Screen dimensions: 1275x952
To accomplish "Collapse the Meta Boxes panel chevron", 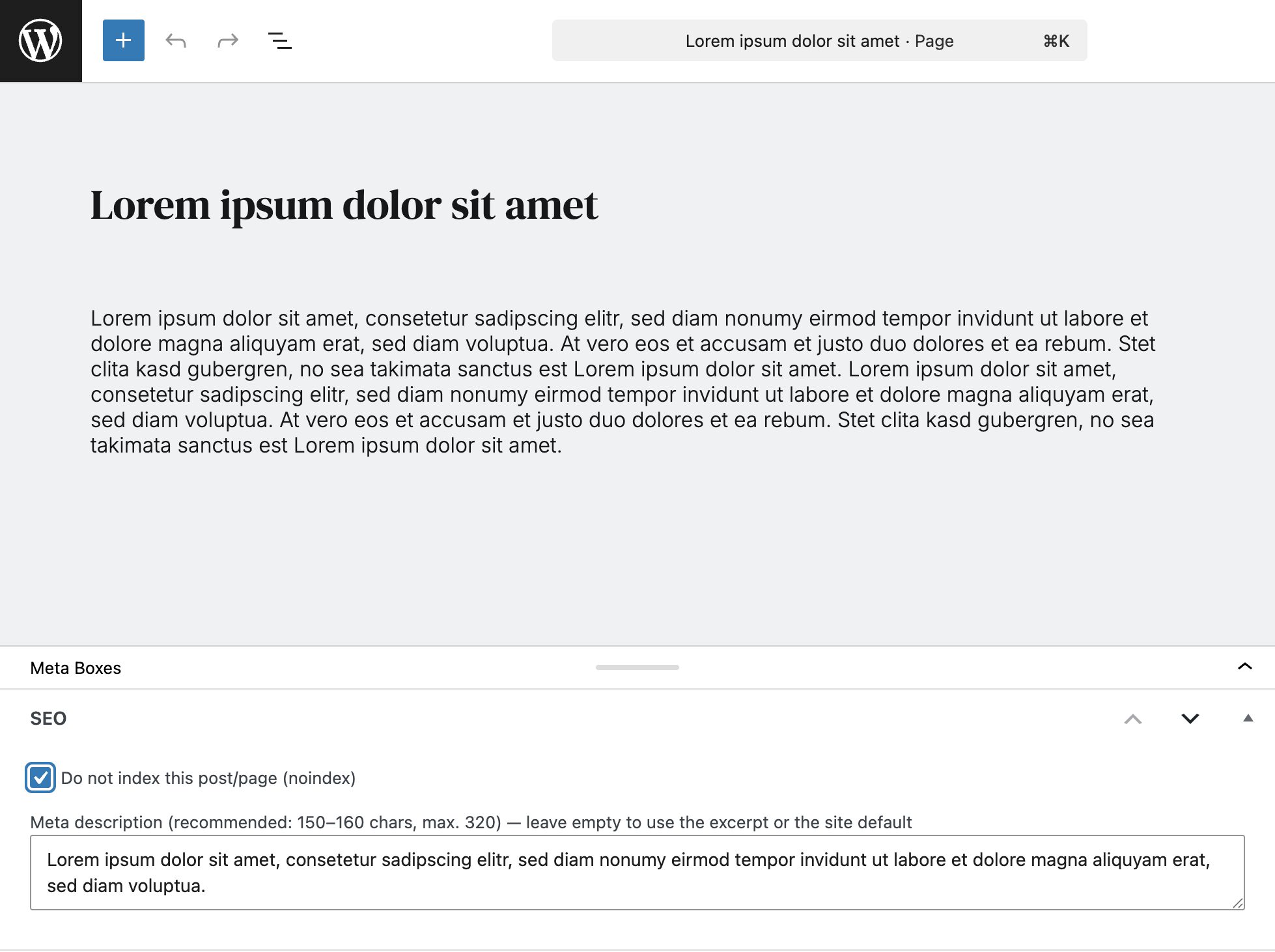I will tap(1244, 667).
